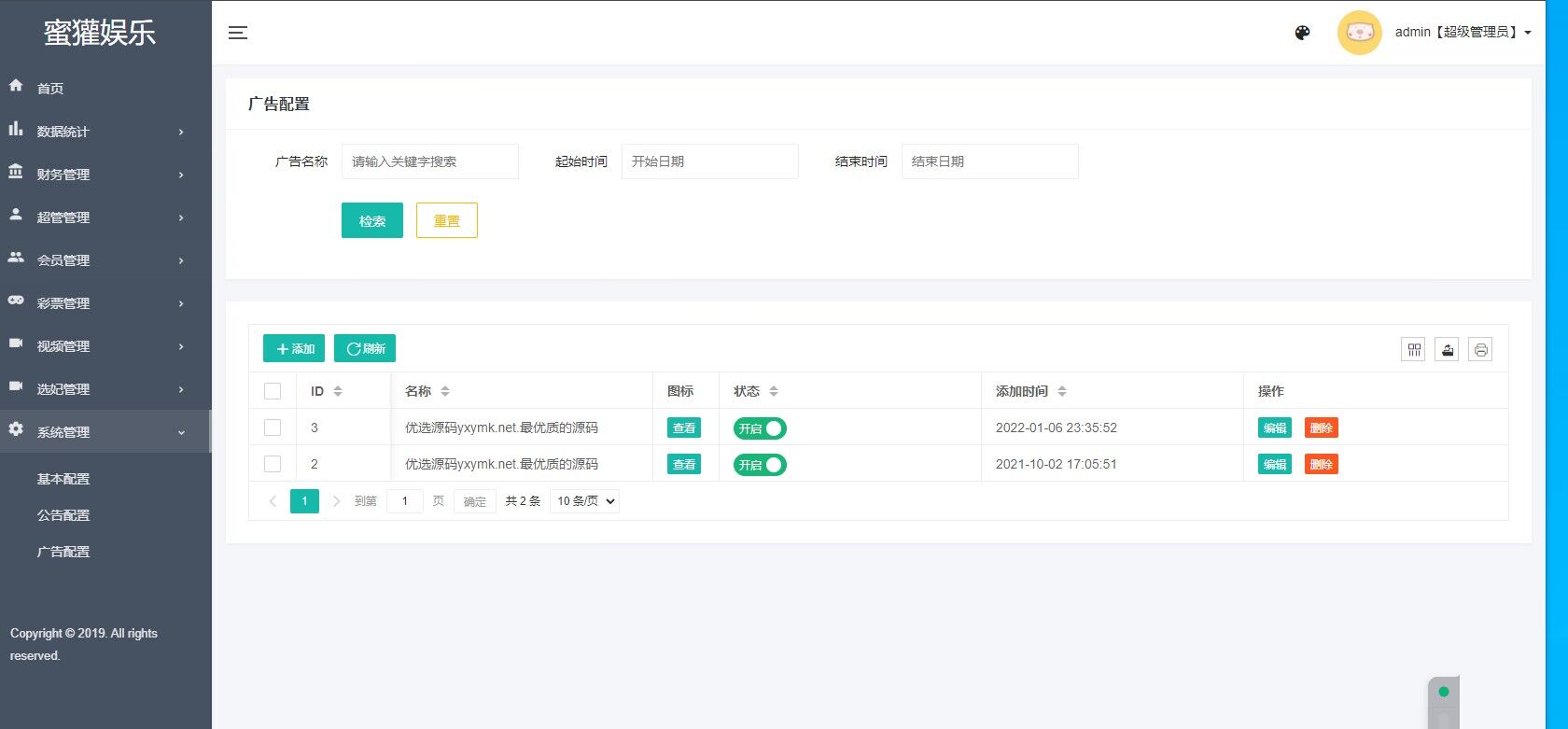Toggle the select-all header checkbox
1568x729 pixels.
coord(273,391)
